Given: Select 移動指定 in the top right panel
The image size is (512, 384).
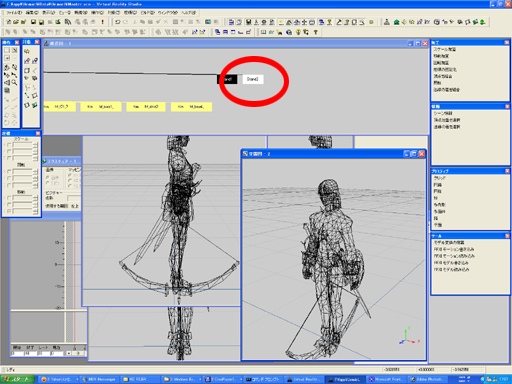Looking at the screenshot, I should (441, 56).
